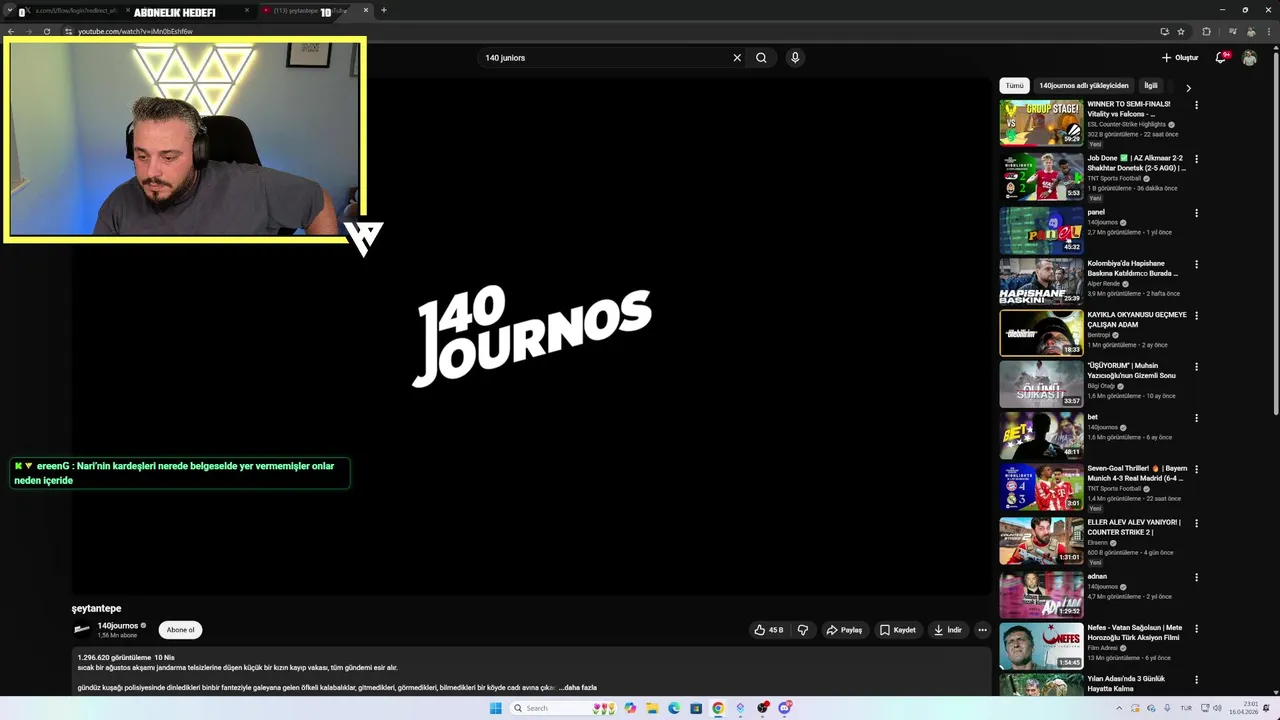Clear the YouTube search box text
The width and height of the screenshot is (1280, 720).
tap(737, 58)
